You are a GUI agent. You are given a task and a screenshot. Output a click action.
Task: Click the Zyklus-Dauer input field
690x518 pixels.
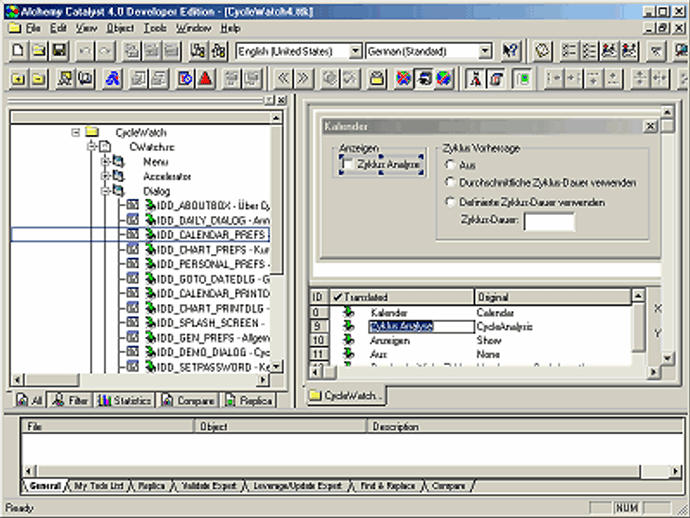(x=549, y=221)
